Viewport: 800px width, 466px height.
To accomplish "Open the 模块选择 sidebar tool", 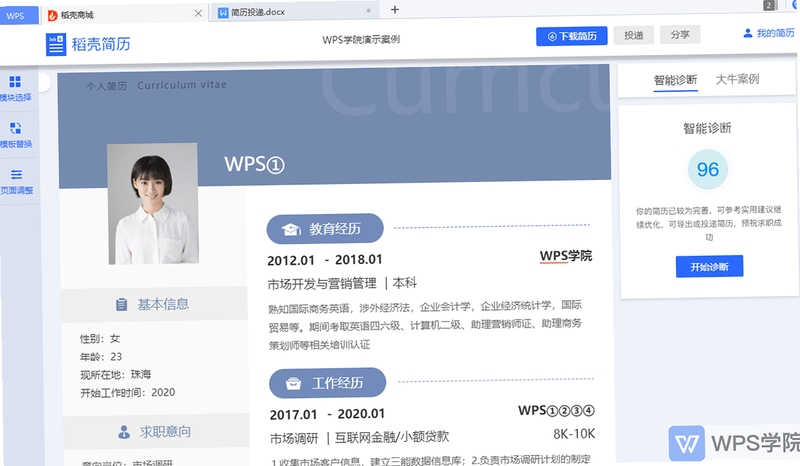I will [x=15, y=89].
